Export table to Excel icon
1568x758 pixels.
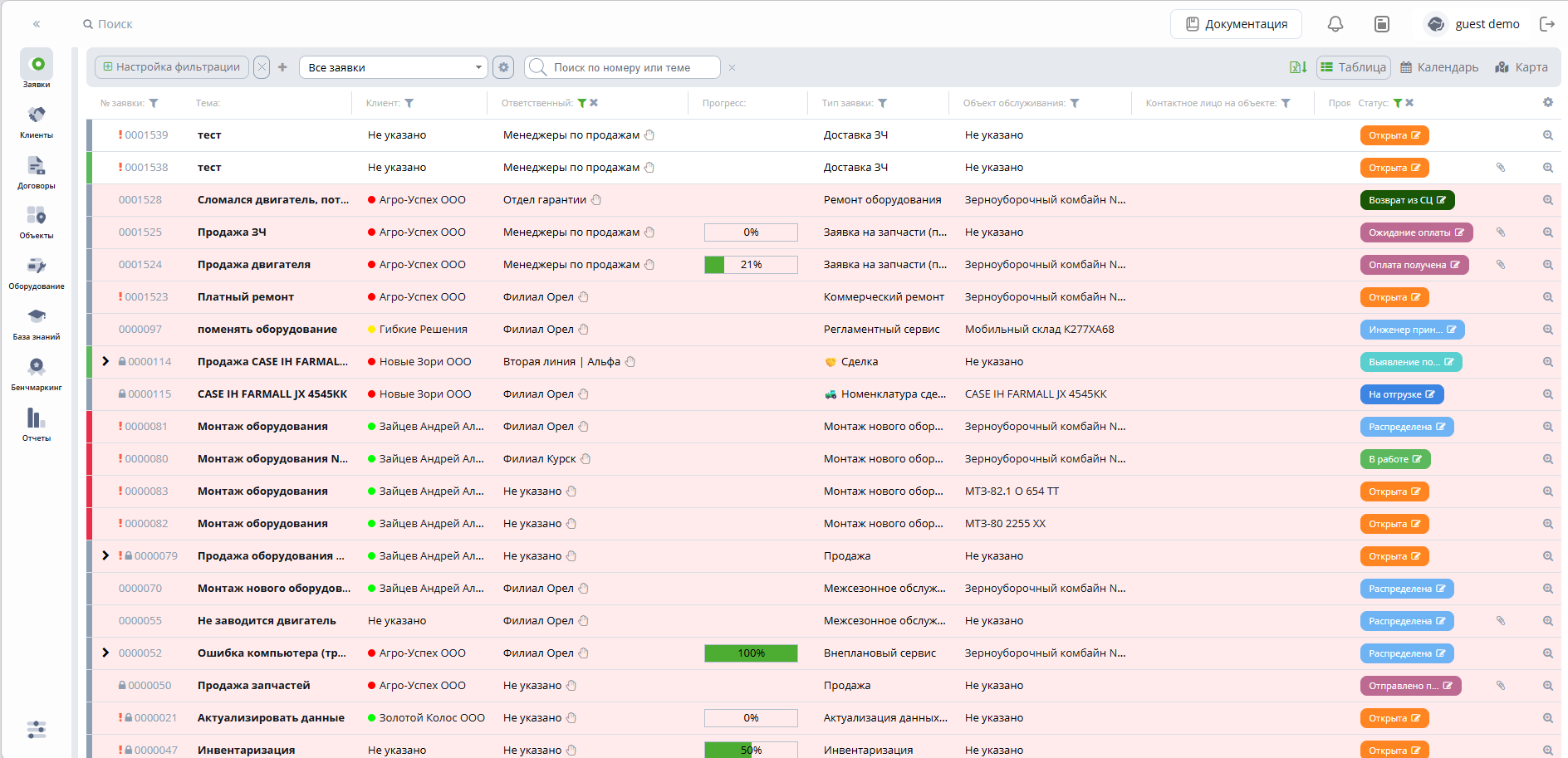tap(1298, 67)
